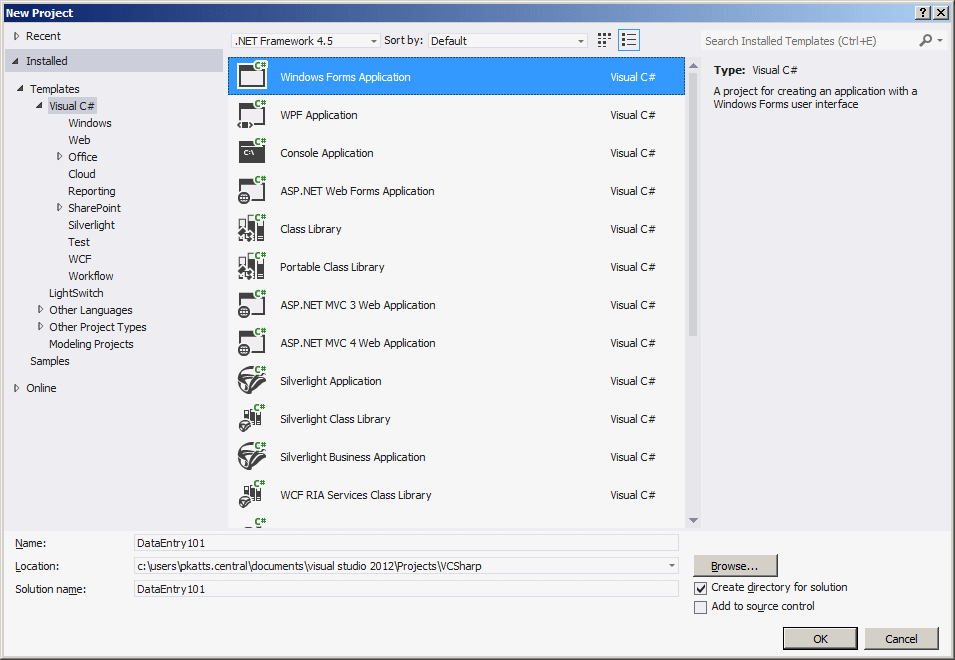
Task: Toggle Create directory for solution checkbox
Action: click(x=700, y=588)
